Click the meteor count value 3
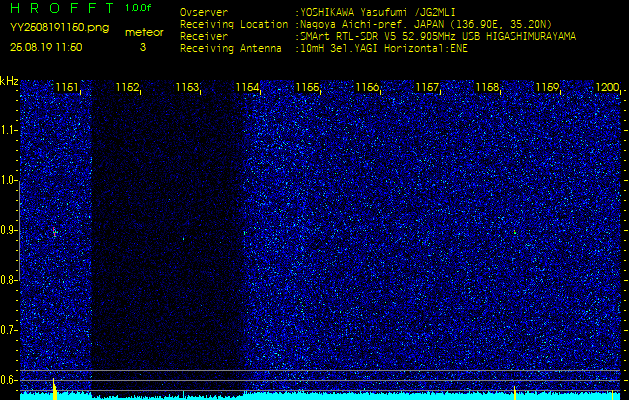629x400 pixels. point(143,47)
